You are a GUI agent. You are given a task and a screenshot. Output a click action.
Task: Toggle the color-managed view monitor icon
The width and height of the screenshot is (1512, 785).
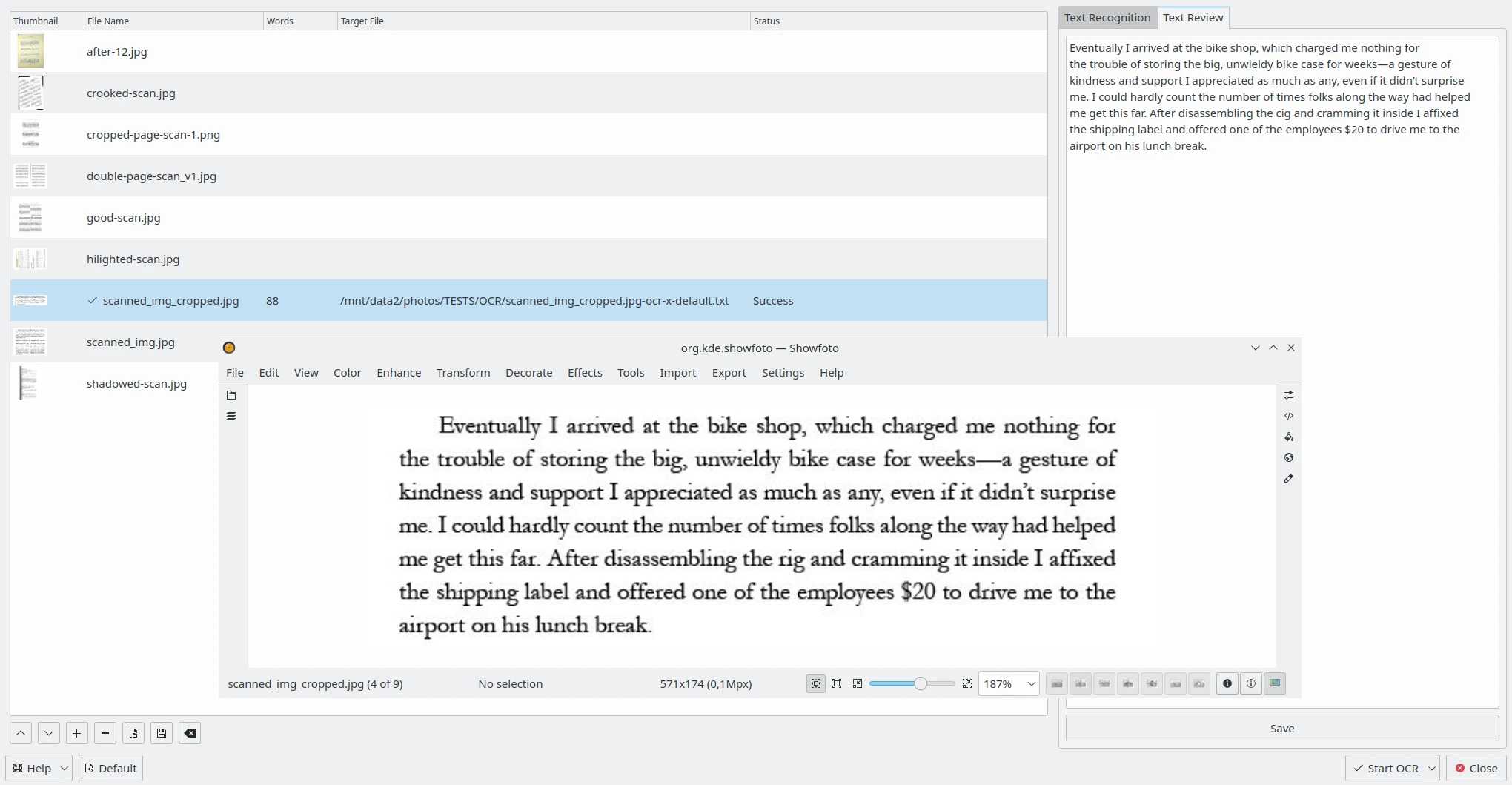pos(1275,683)
